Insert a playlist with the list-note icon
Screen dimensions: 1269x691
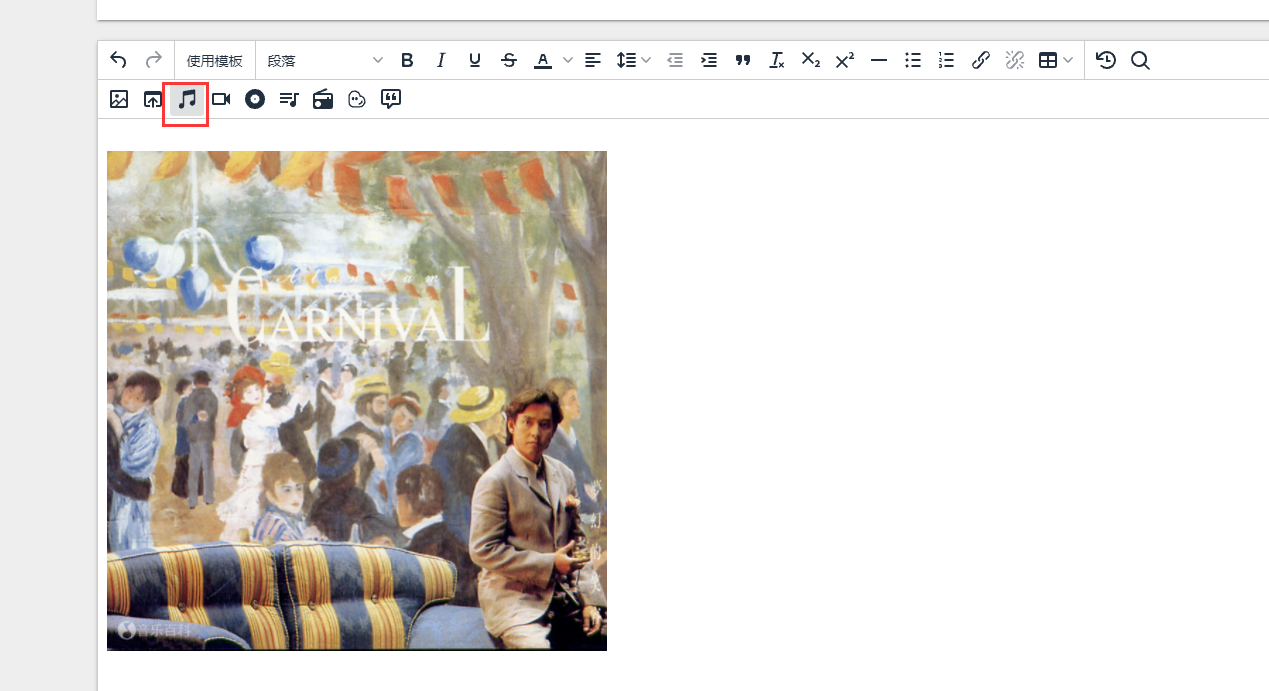click(x=289, y=99)
